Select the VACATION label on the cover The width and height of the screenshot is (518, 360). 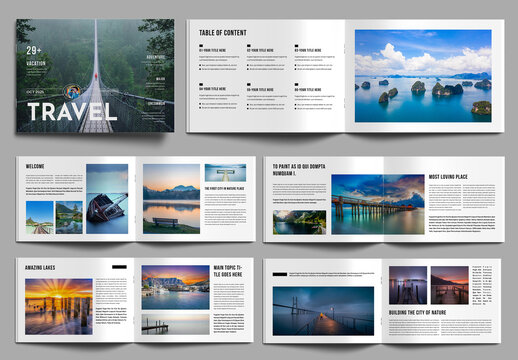tap(36, 63)
